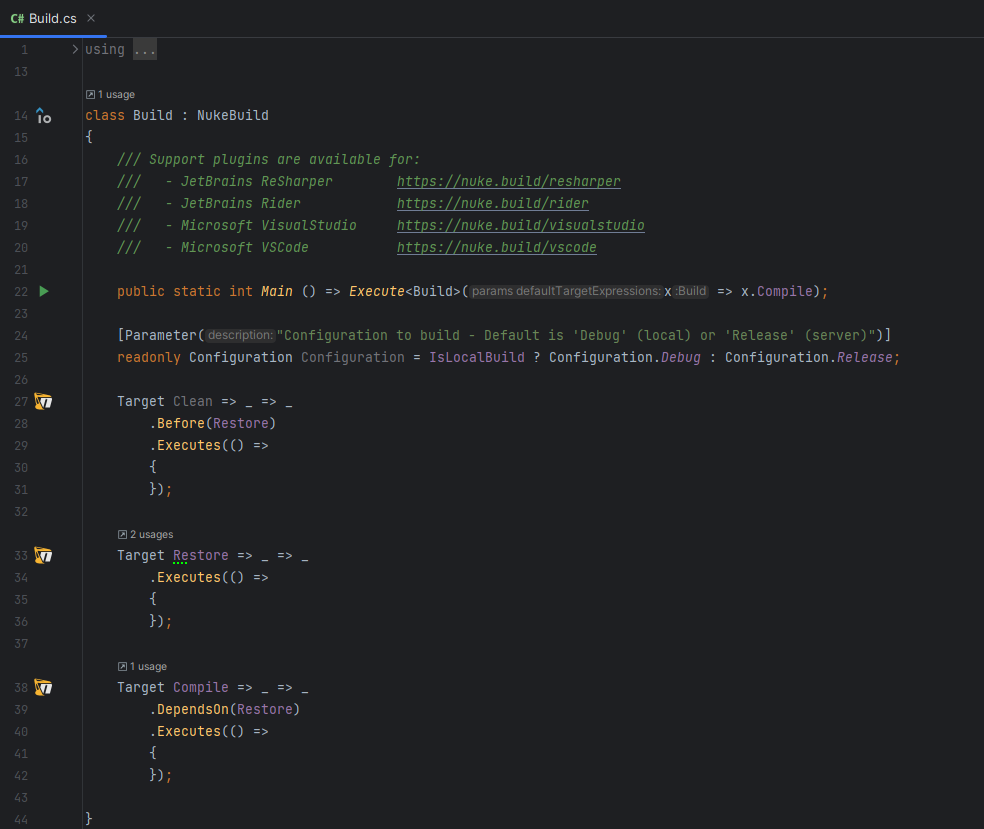Click the NUKE icon beside the Restore target
Screen dimensions: 984x829
pyautogui.click(x=43, y=555)
